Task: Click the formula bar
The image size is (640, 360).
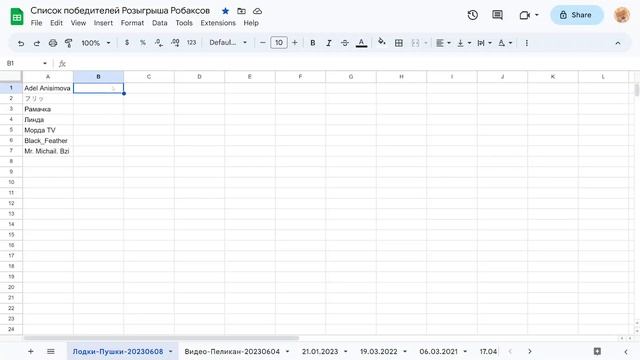Action: click(351, 63)
